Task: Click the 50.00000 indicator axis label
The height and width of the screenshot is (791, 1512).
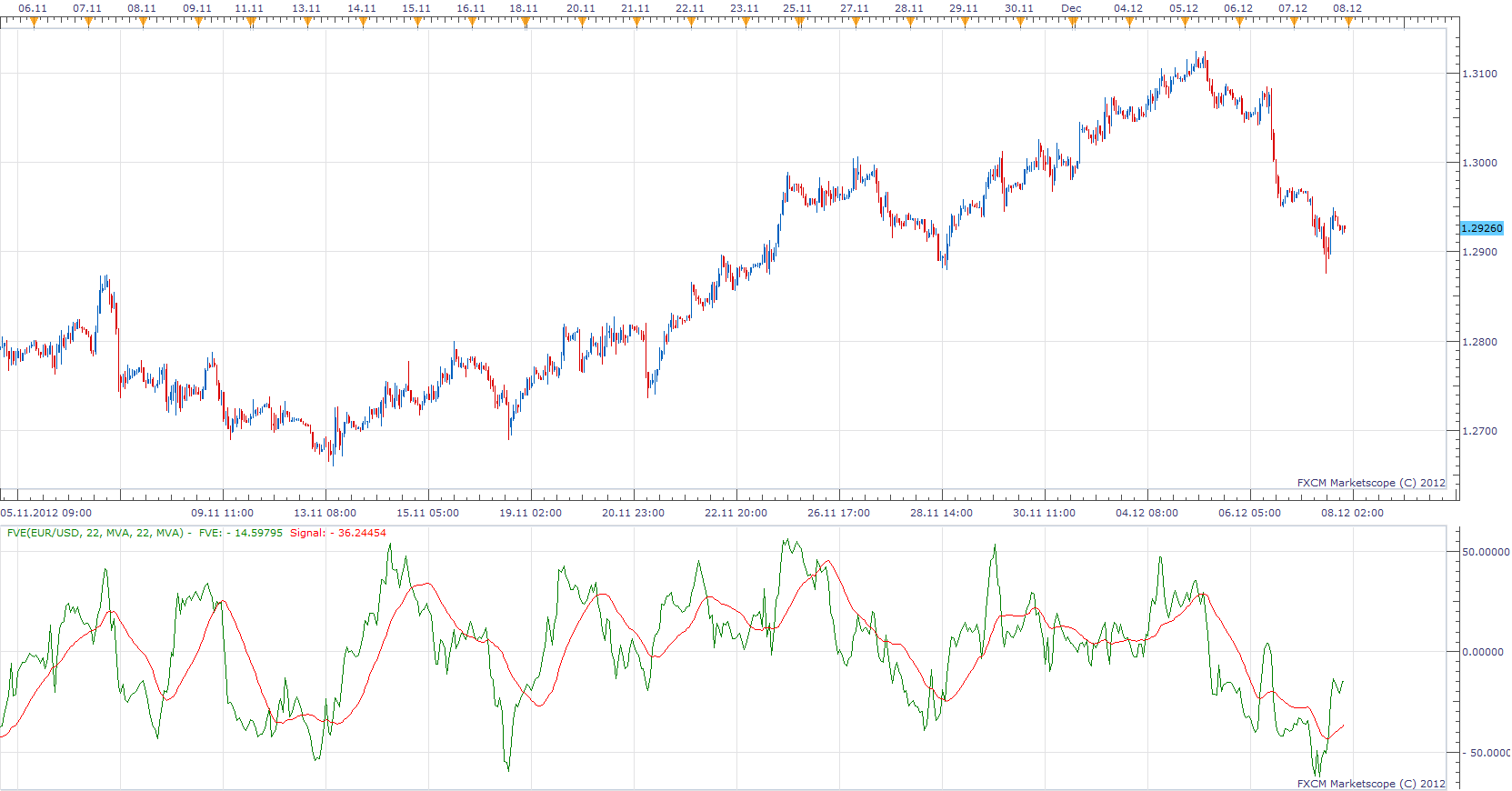Action: click(x=1486, y=552)
